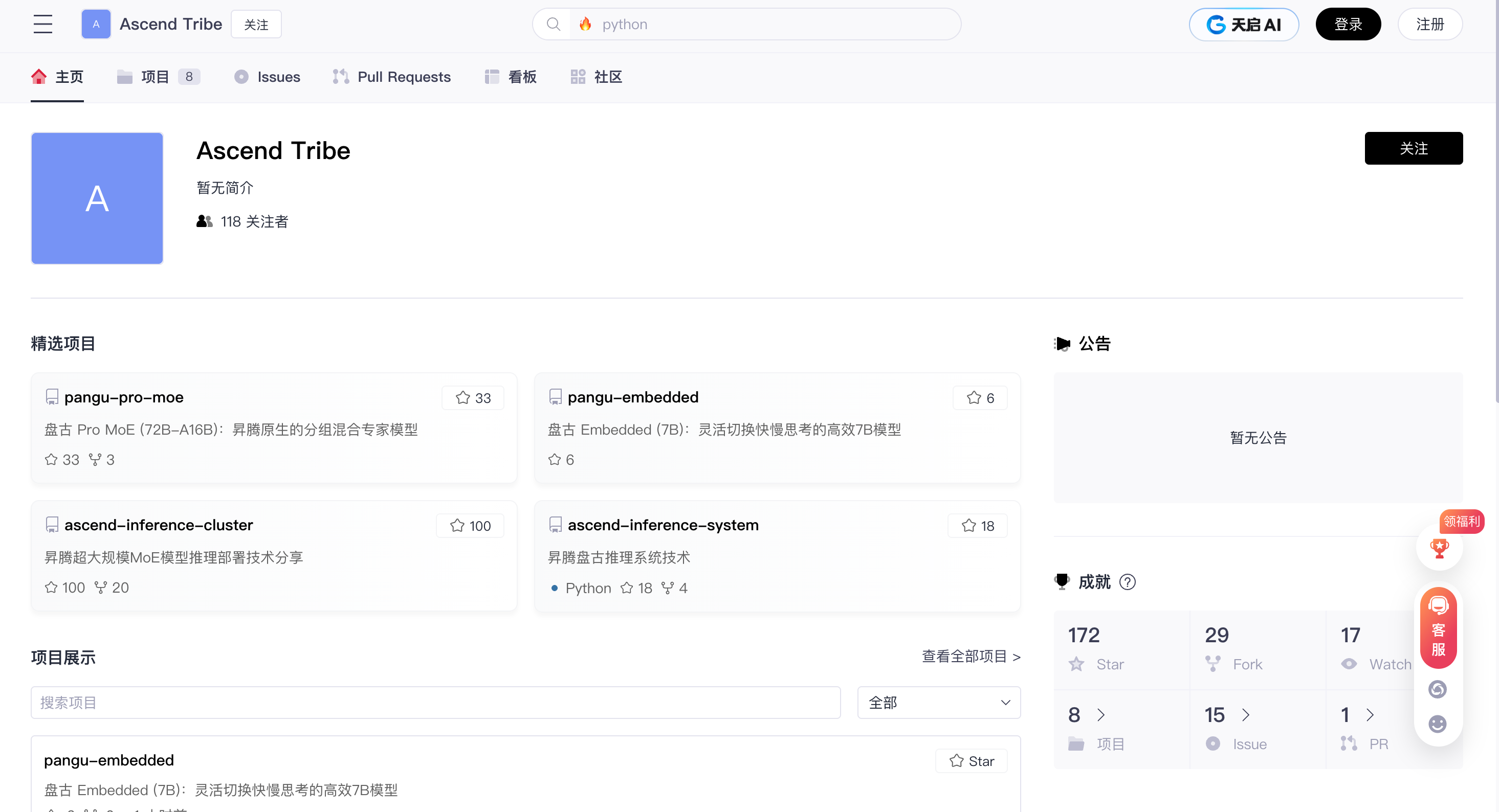Open the hamburger navigation menu

tap(43, 24)
